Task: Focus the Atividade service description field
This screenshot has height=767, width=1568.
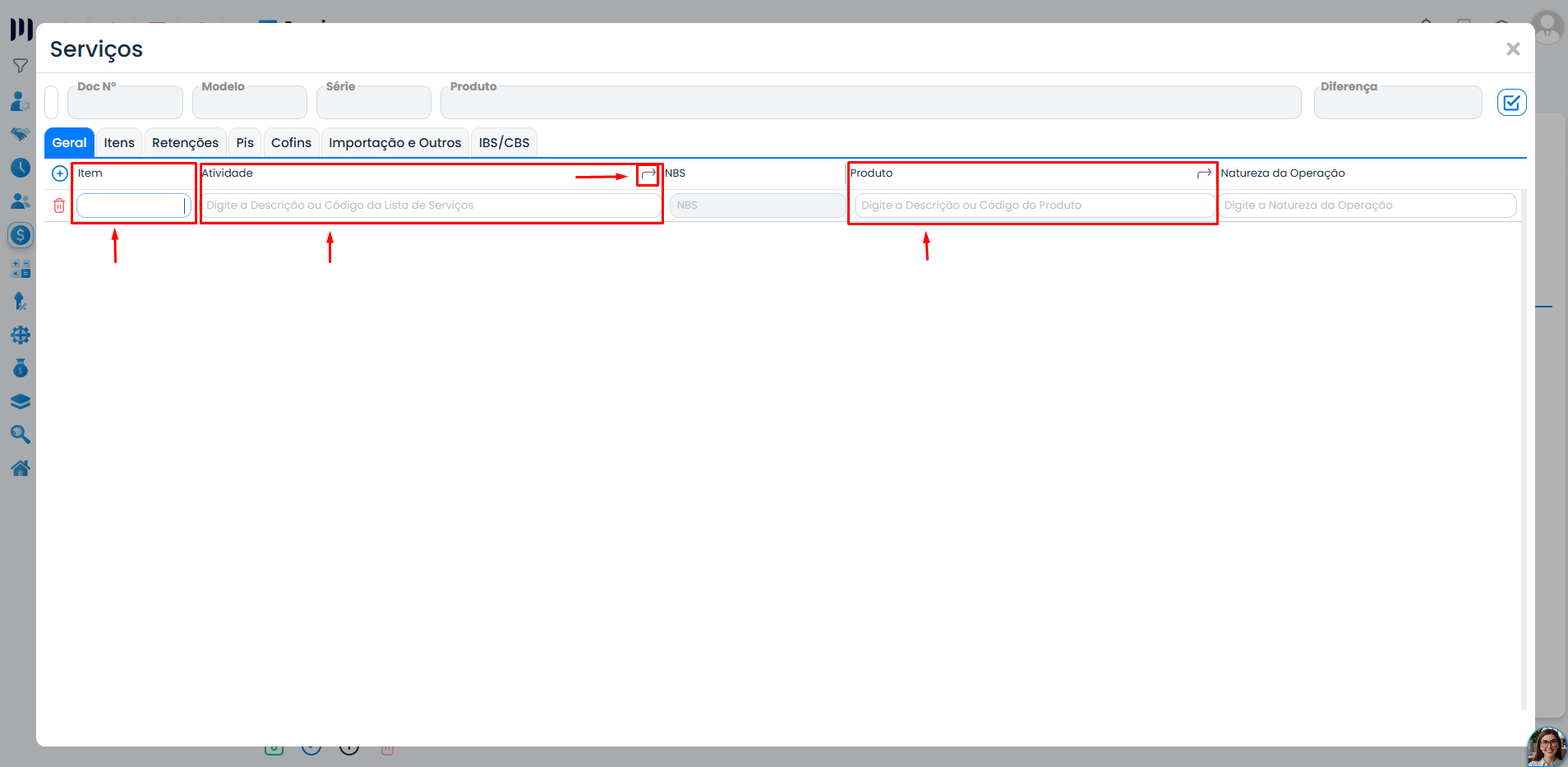Action: pos(431,206)
